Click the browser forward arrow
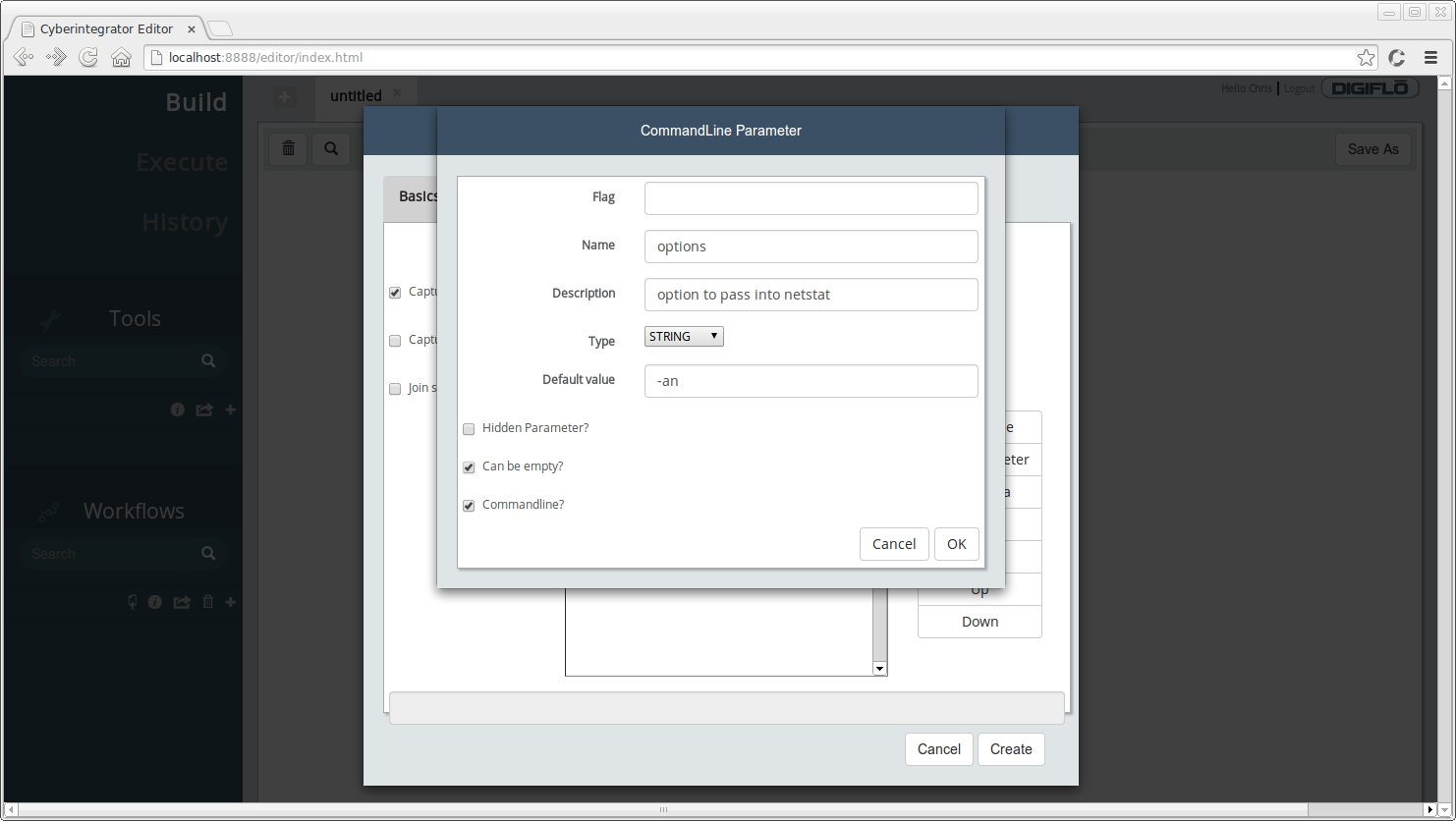Viewport: 1456px width, 821px height. click(56, 57)
